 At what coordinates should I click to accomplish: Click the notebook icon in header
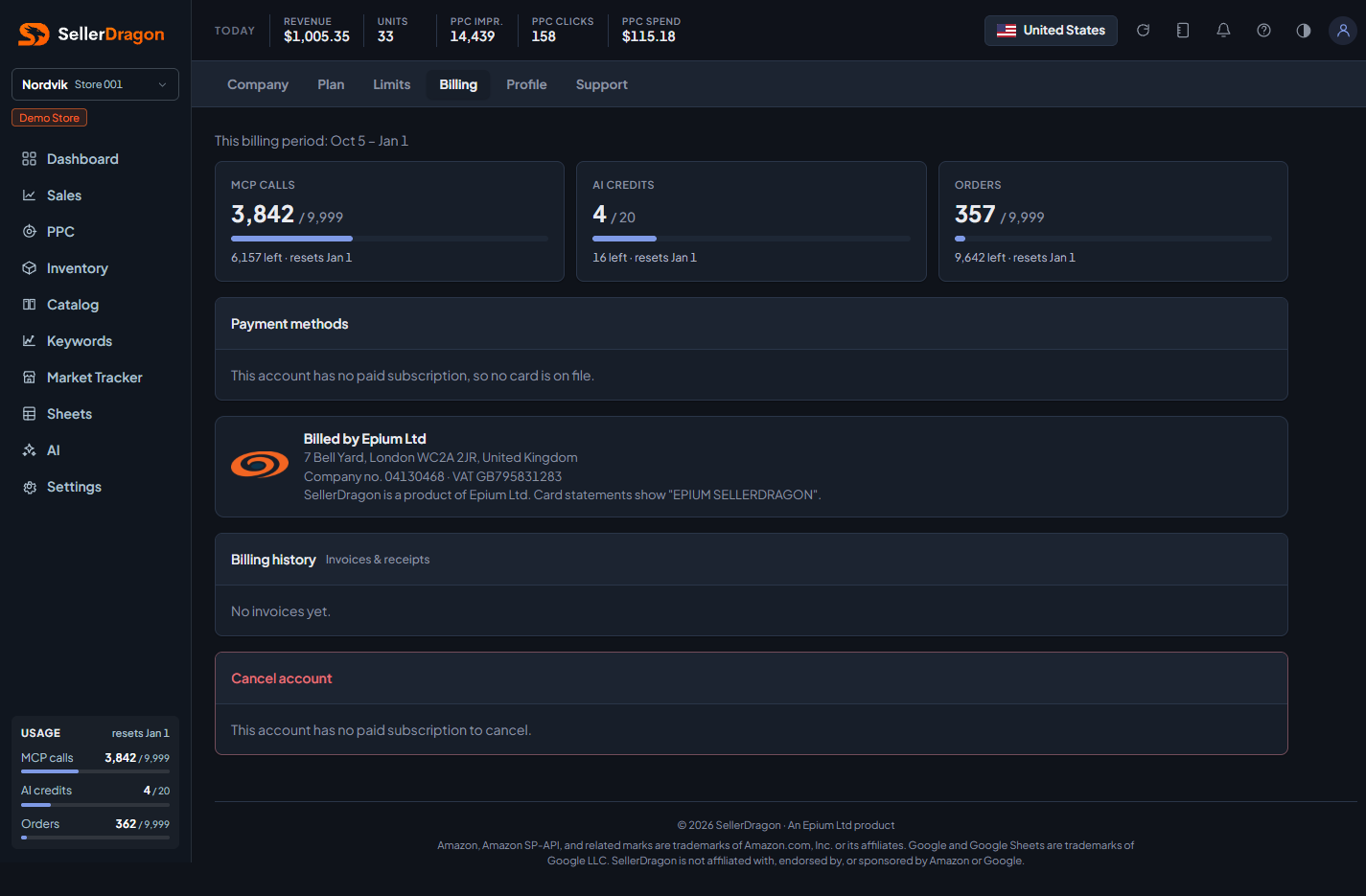pyautogui.click(x=1183, y=31)
